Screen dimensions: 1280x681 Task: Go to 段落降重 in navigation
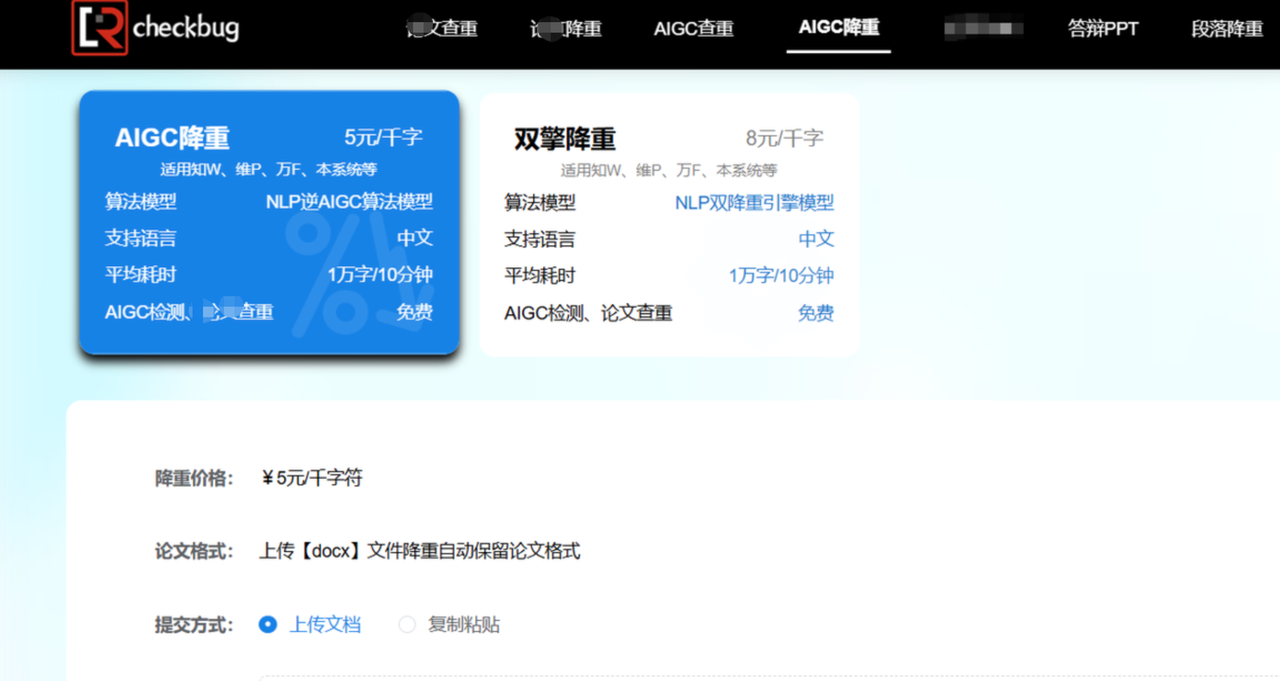1227,29
